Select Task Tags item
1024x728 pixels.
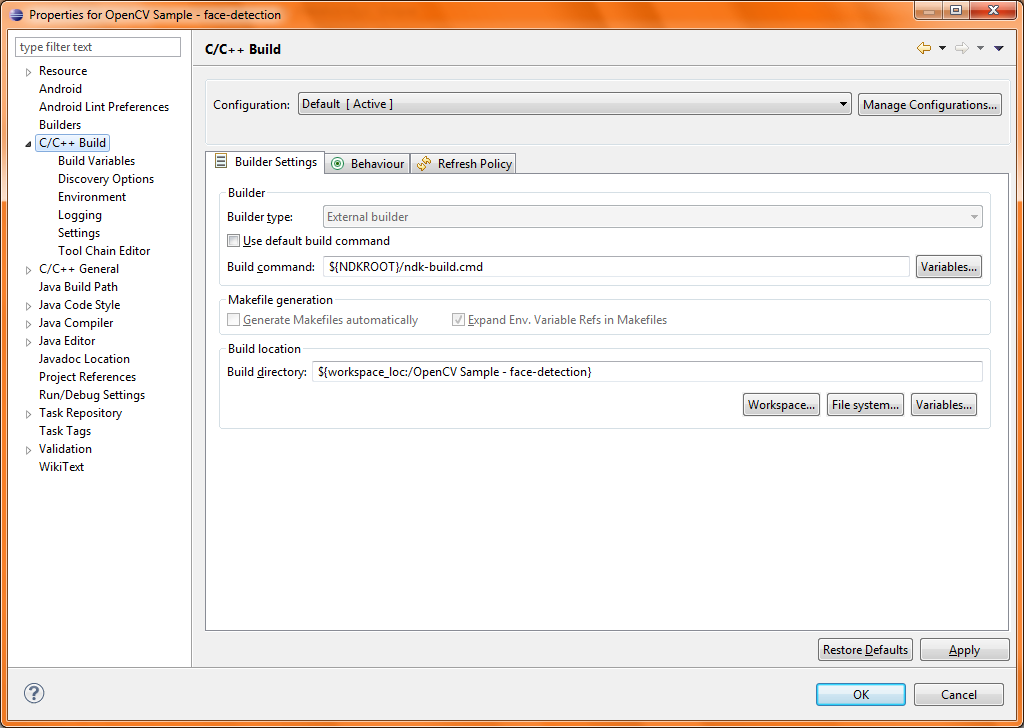(65, 431)
